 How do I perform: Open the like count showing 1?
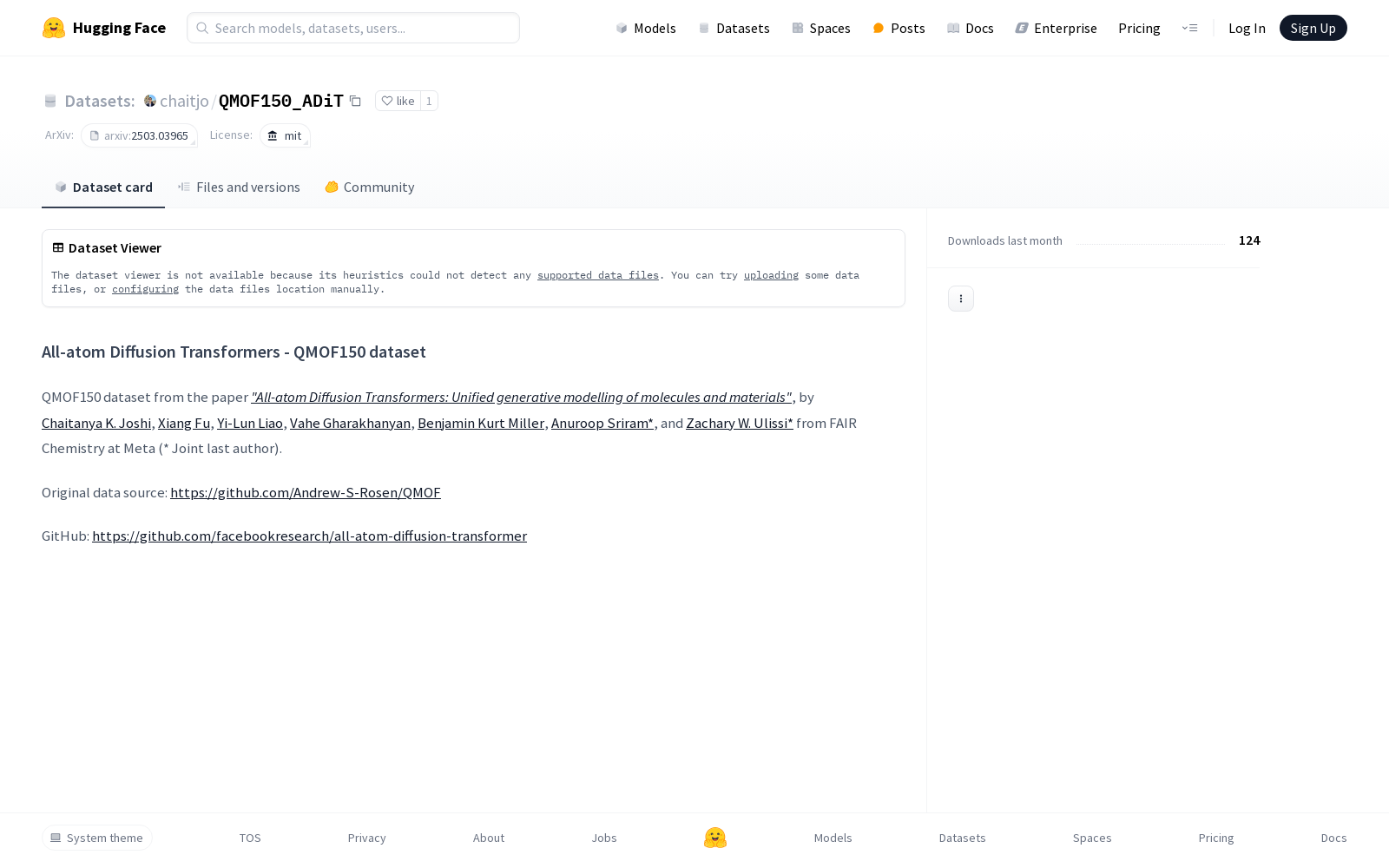[x=429, y=101]
